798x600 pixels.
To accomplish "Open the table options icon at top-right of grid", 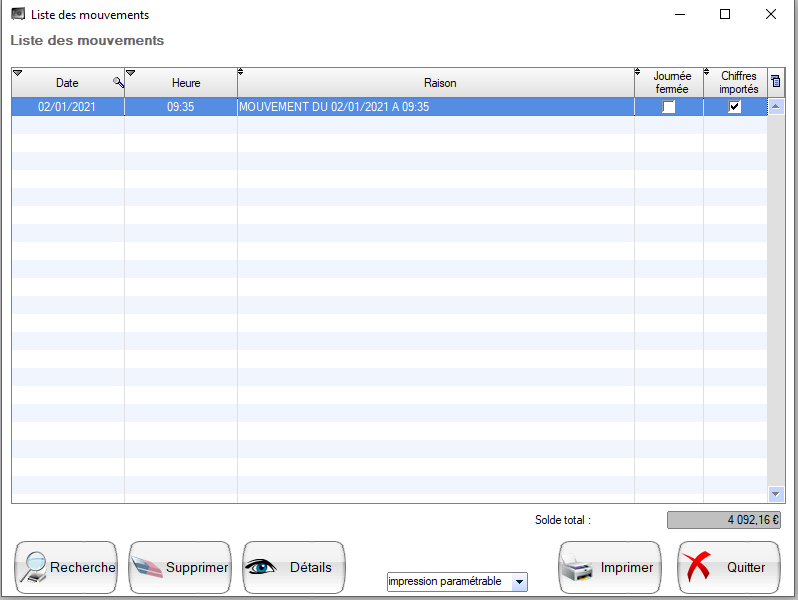I will coord(776,82).
